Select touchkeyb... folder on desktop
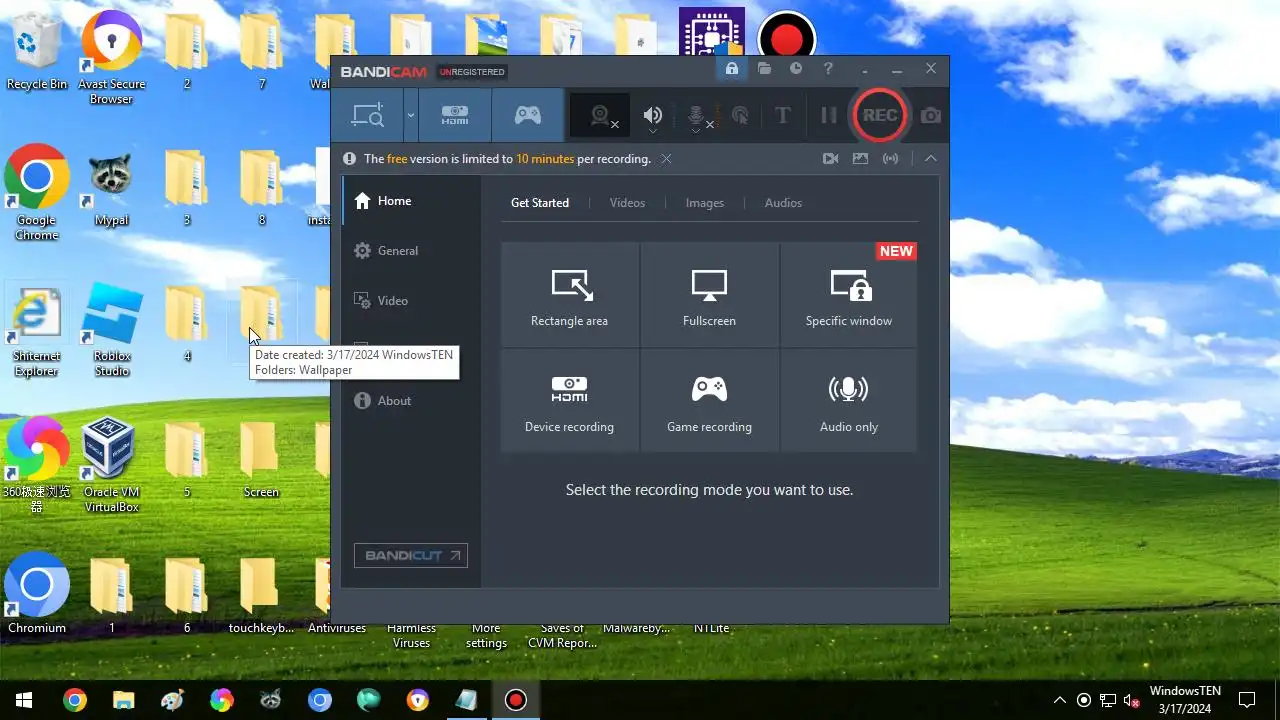Image resolution: width=1280 pixels, height=720 pixels. [x=261, y=595]
